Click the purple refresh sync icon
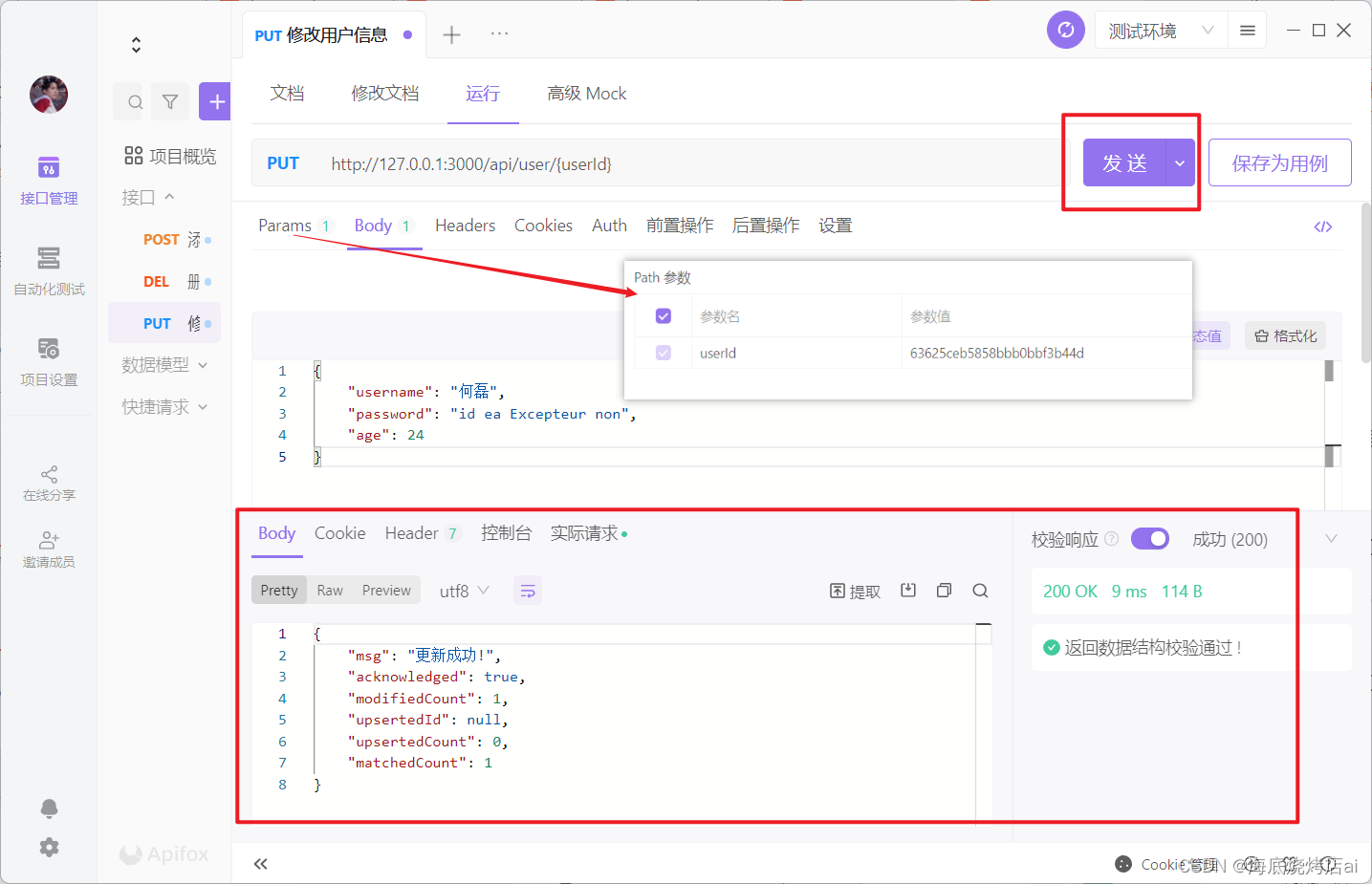This screenshot has height=884, width=1372. tap(1066, 30)
